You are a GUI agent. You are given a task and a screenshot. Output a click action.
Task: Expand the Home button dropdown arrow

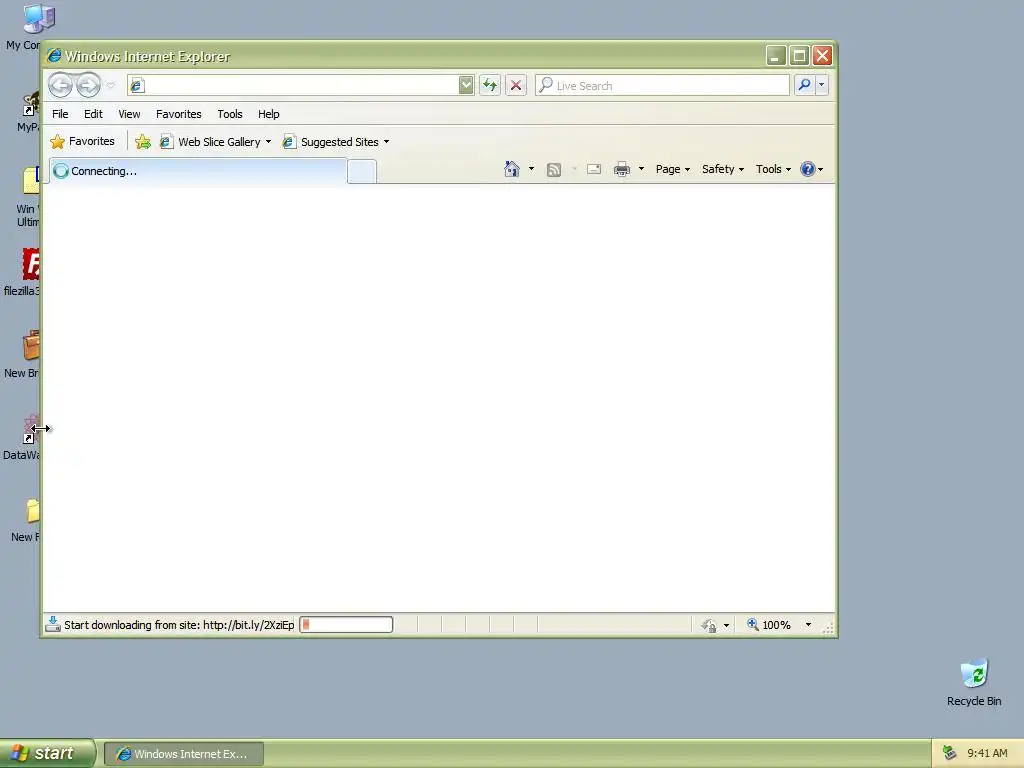[x=531, y=169]
